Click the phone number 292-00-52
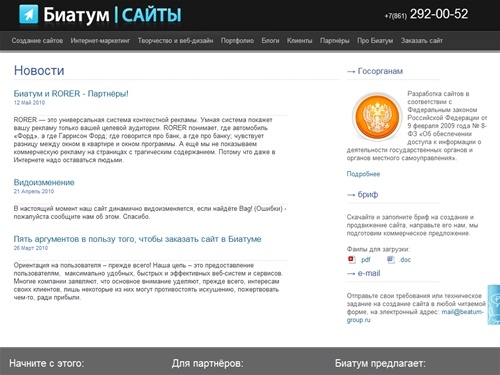 (x=439, y=14)
